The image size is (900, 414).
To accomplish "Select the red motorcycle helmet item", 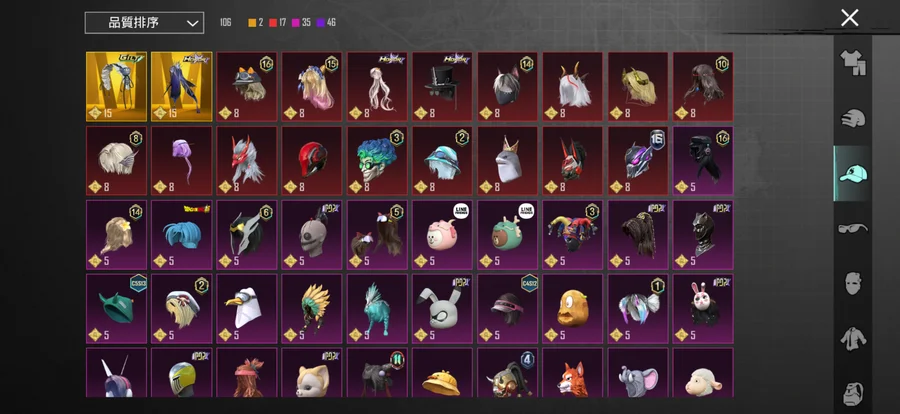I will click(x=312, y=161).
